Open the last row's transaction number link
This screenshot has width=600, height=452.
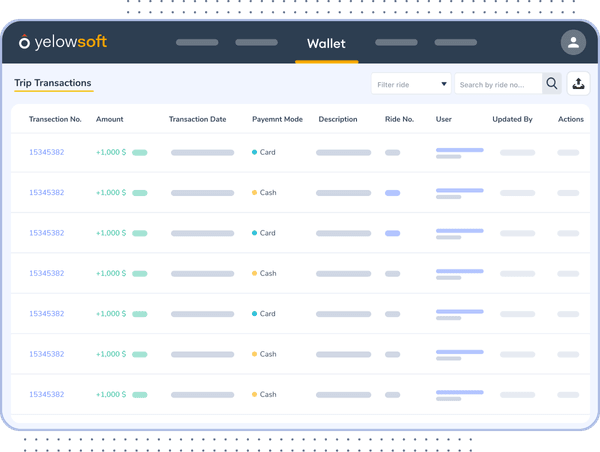(46, 394)
